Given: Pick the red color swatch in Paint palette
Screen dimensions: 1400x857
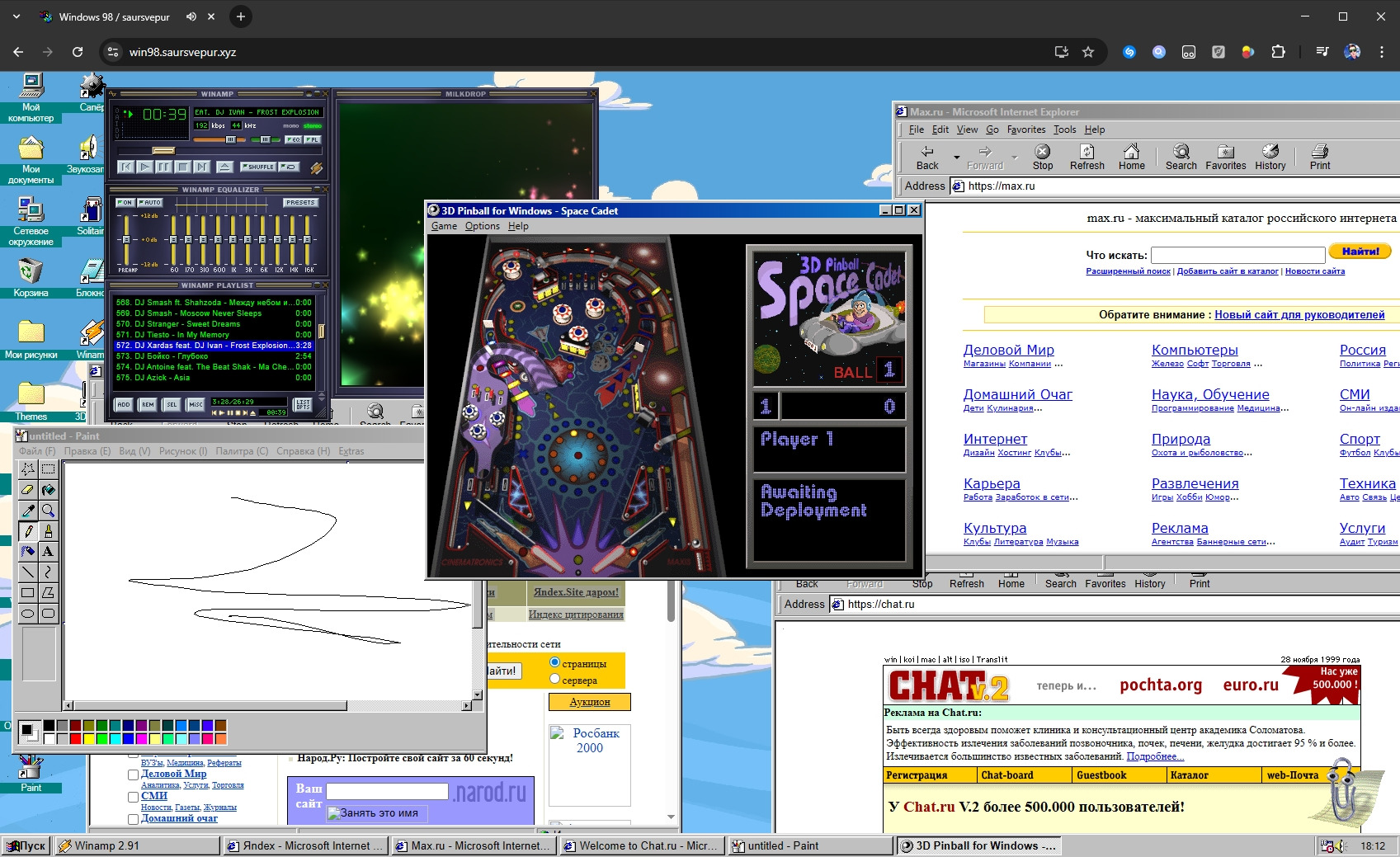Looking at the screenshot, I should tap(76, 738).
